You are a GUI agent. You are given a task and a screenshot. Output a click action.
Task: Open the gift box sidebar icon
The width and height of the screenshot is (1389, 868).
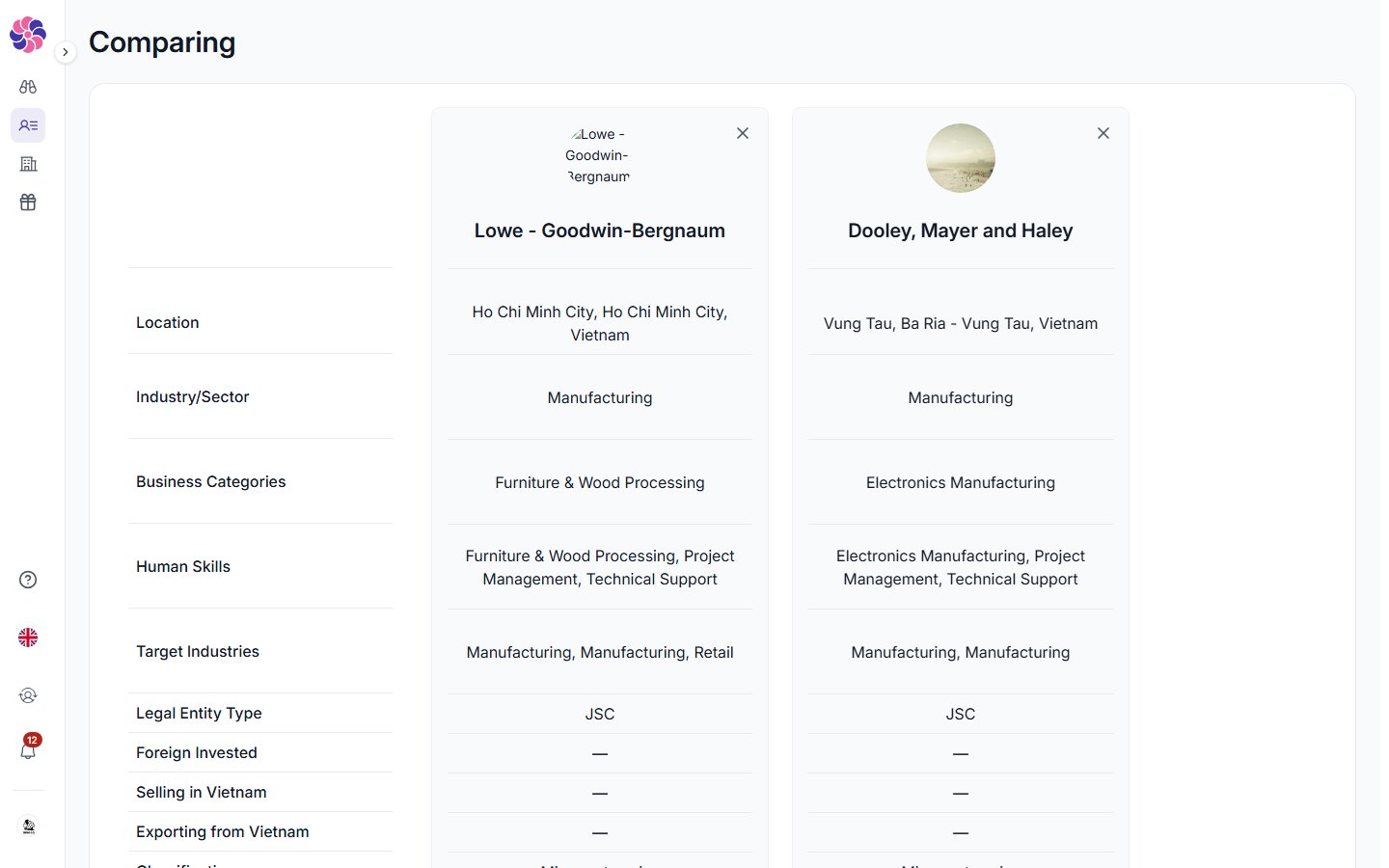(x=28, y=203)
